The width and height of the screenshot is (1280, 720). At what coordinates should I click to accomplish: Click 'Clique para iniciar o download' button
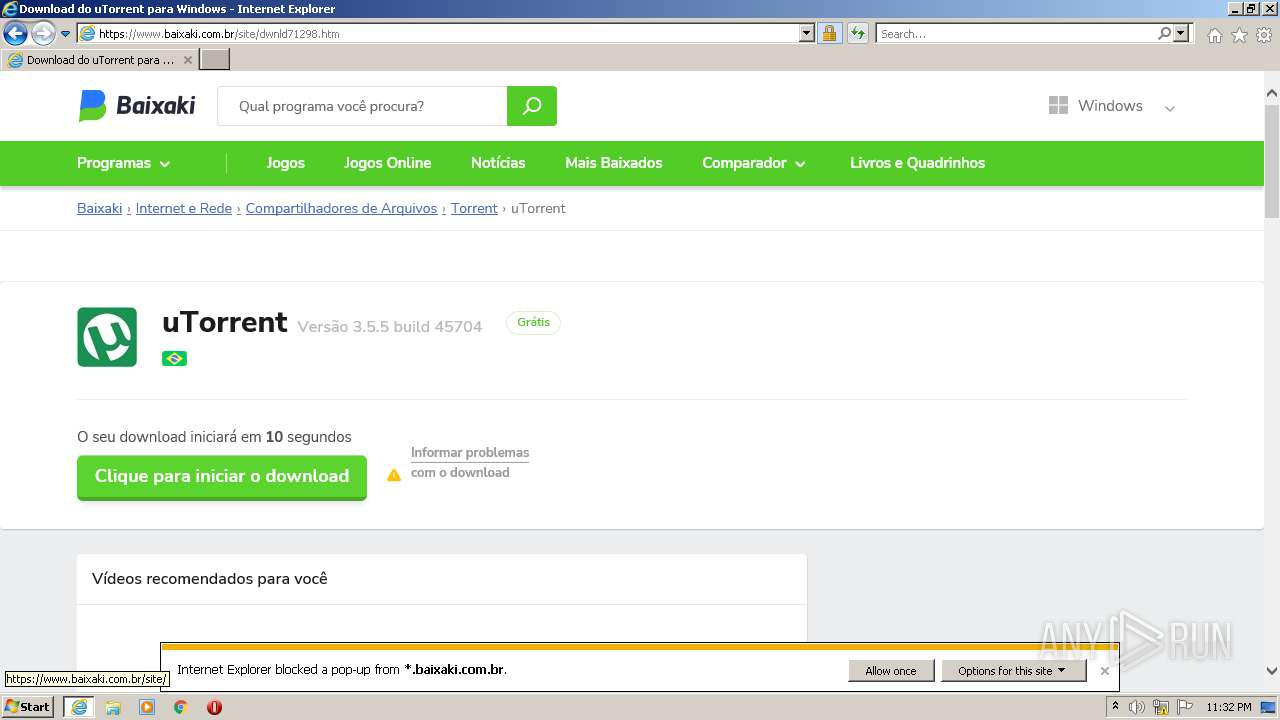point(222,477)
